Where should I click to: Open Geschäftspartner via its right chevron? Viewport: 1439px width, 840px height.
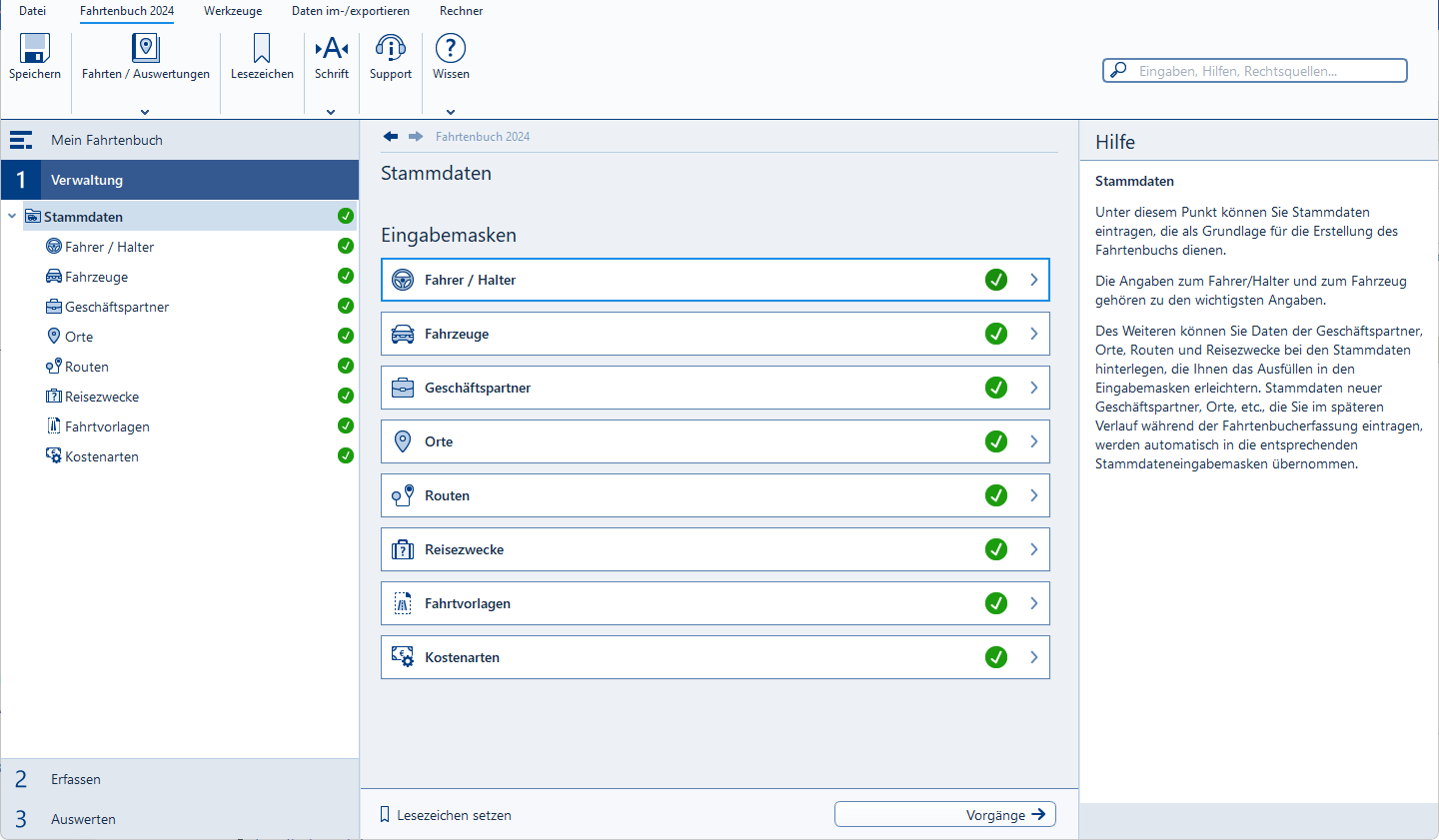point(1034,388)
